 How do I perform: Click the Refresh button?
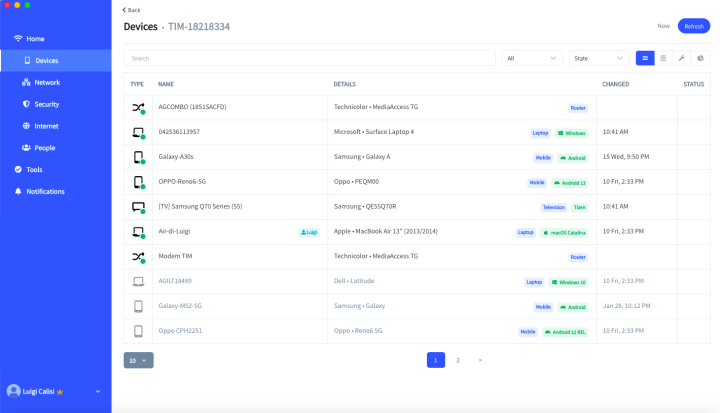[x=694, y=26]
